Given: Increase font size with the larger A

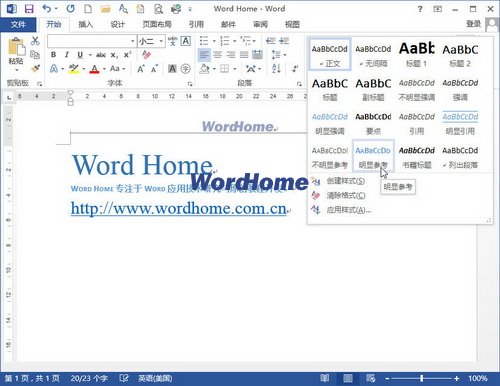Looking at the screenshot, I should pyautogui.click(x=141, y=69).
